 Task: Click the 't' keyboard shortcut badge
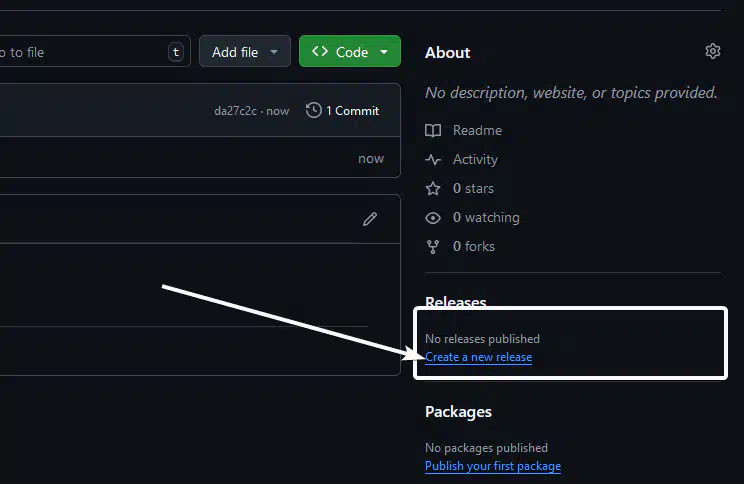point(176,52)
